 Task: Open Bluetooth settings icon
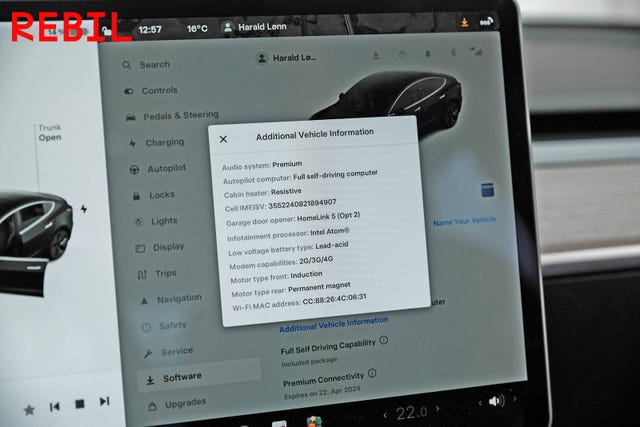(453, 52)
